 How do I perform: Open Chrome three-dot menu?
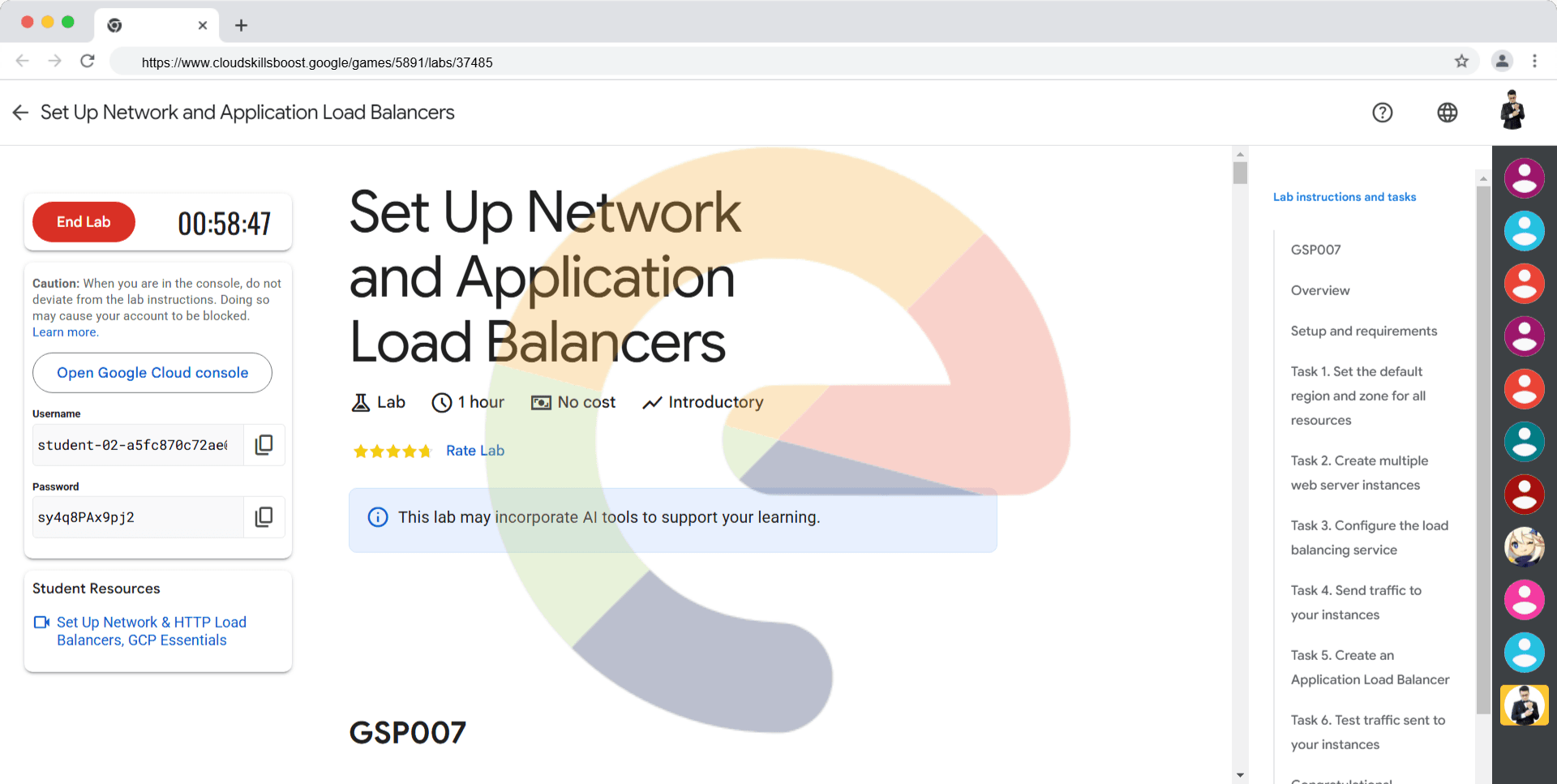[1534, 62]
